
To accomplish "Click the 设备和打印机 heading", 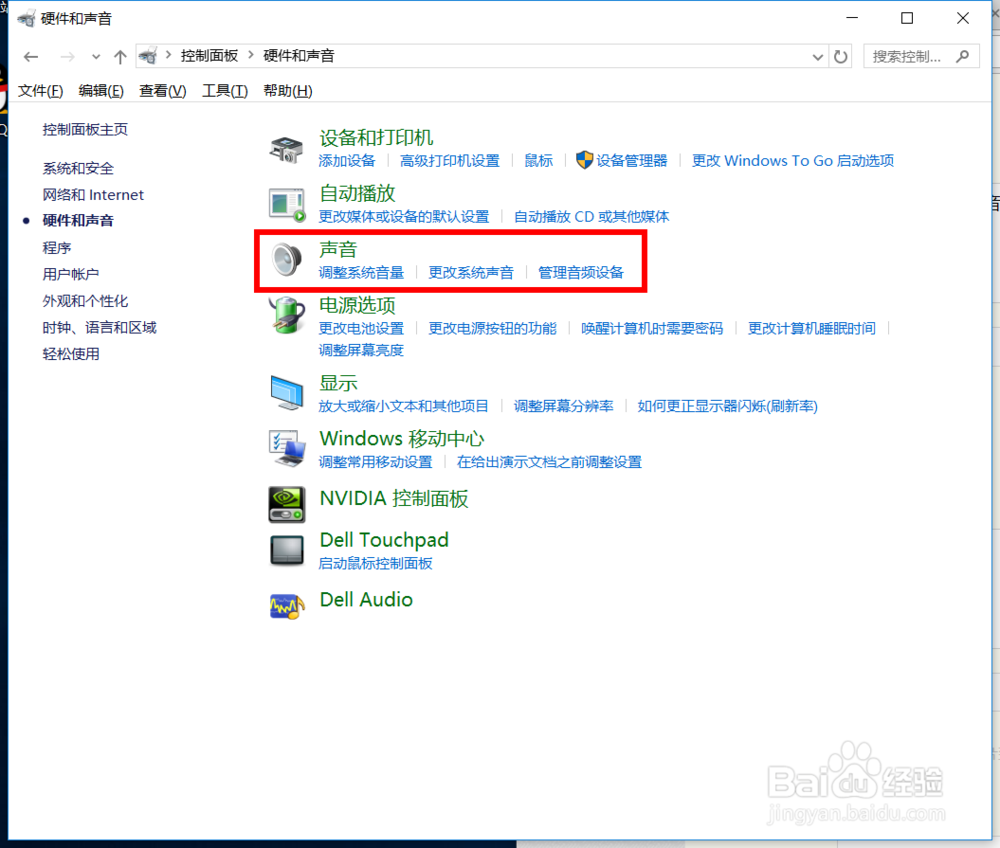I will [376, 138].
